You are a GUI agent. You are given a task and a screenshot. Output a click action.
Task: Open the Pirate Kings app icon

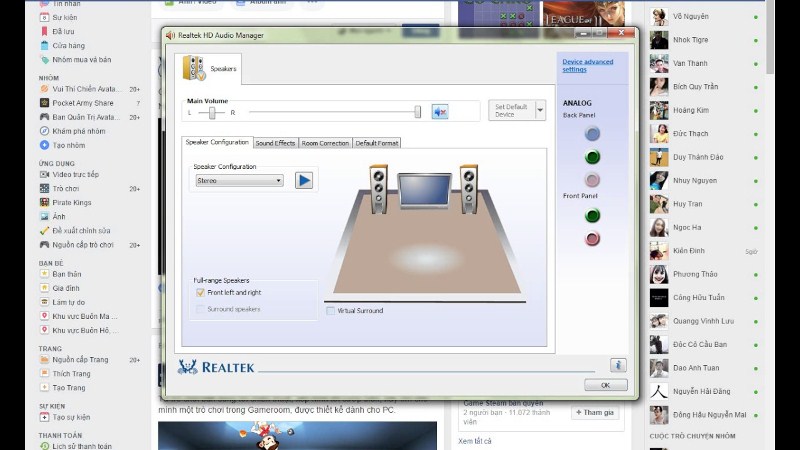[x=44, y=203]
